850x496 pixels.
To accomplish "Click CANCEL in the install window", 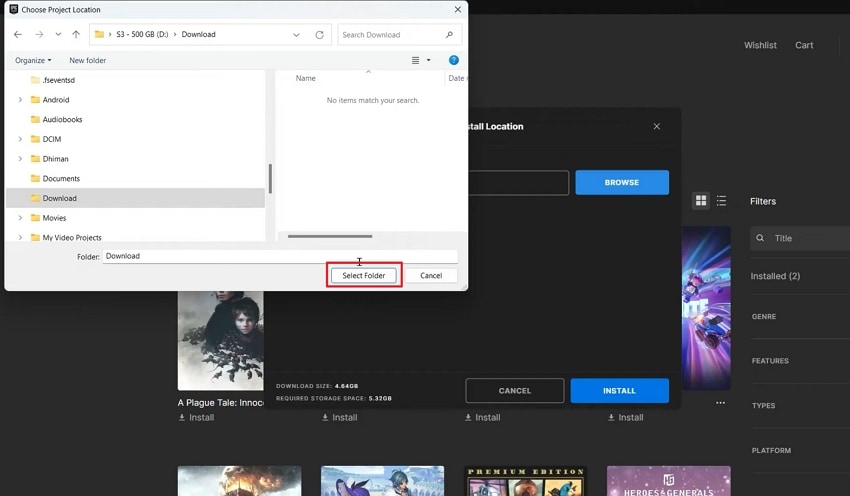I will pyautogui.click(x=514, y=390).
